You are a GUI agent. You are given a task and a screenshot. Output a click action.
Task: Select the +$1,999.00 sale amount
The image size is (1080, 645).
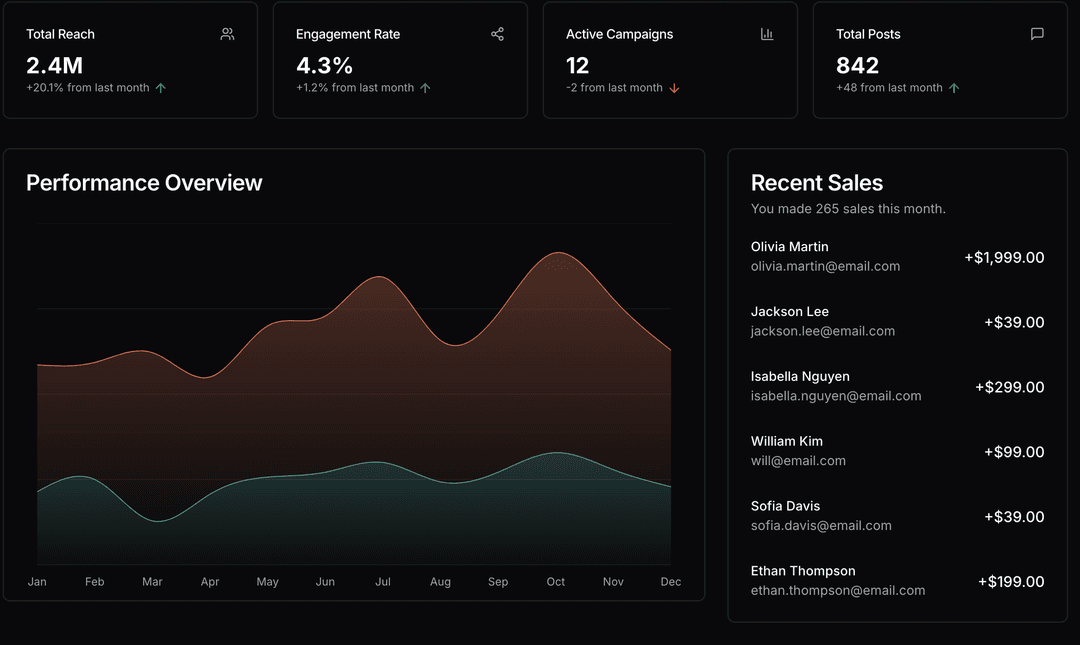point(1004,257)
